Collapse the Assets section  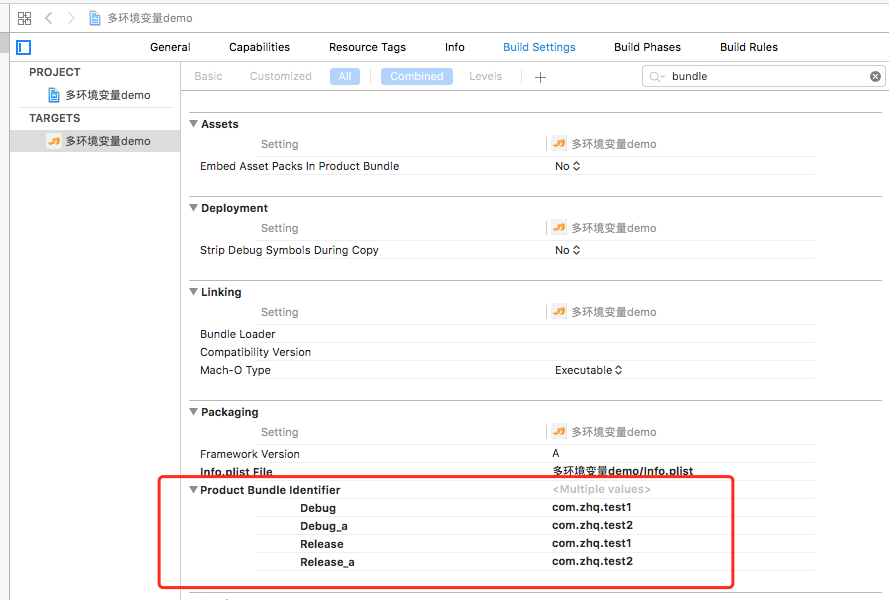click(193, 124)
